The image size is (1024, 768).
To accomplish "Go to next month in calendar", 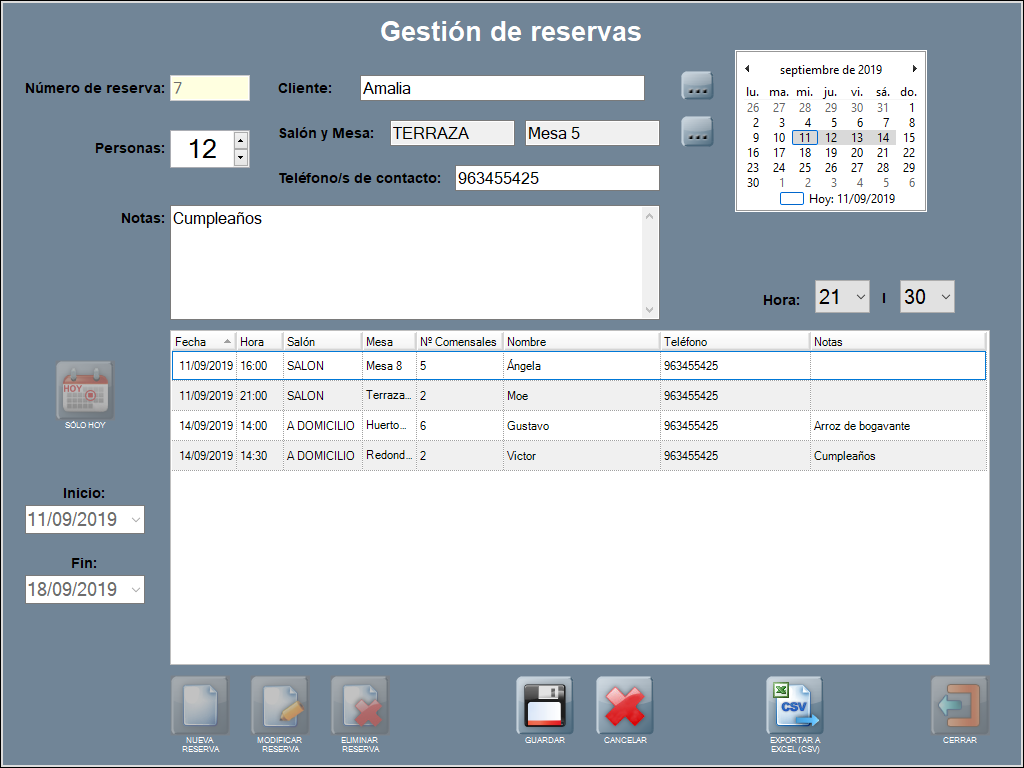I will [x=914, y=69].
